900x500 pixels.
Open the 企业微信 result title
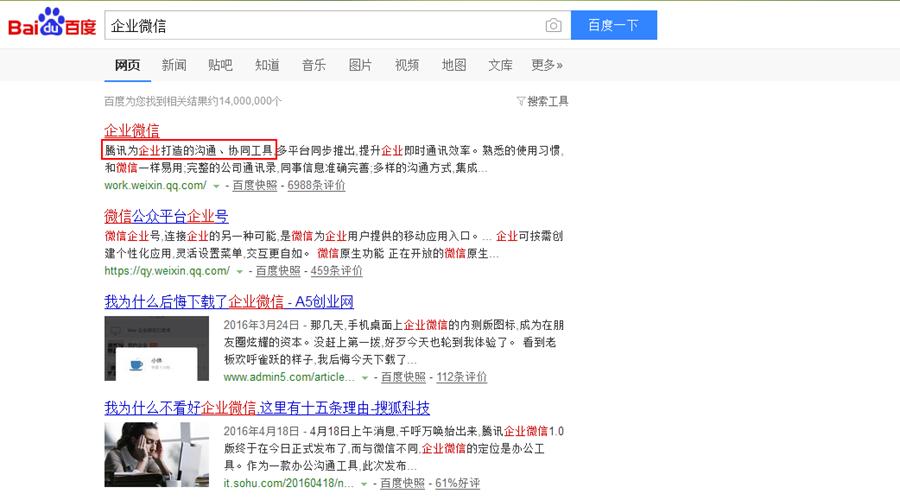[x=131, y=130]
